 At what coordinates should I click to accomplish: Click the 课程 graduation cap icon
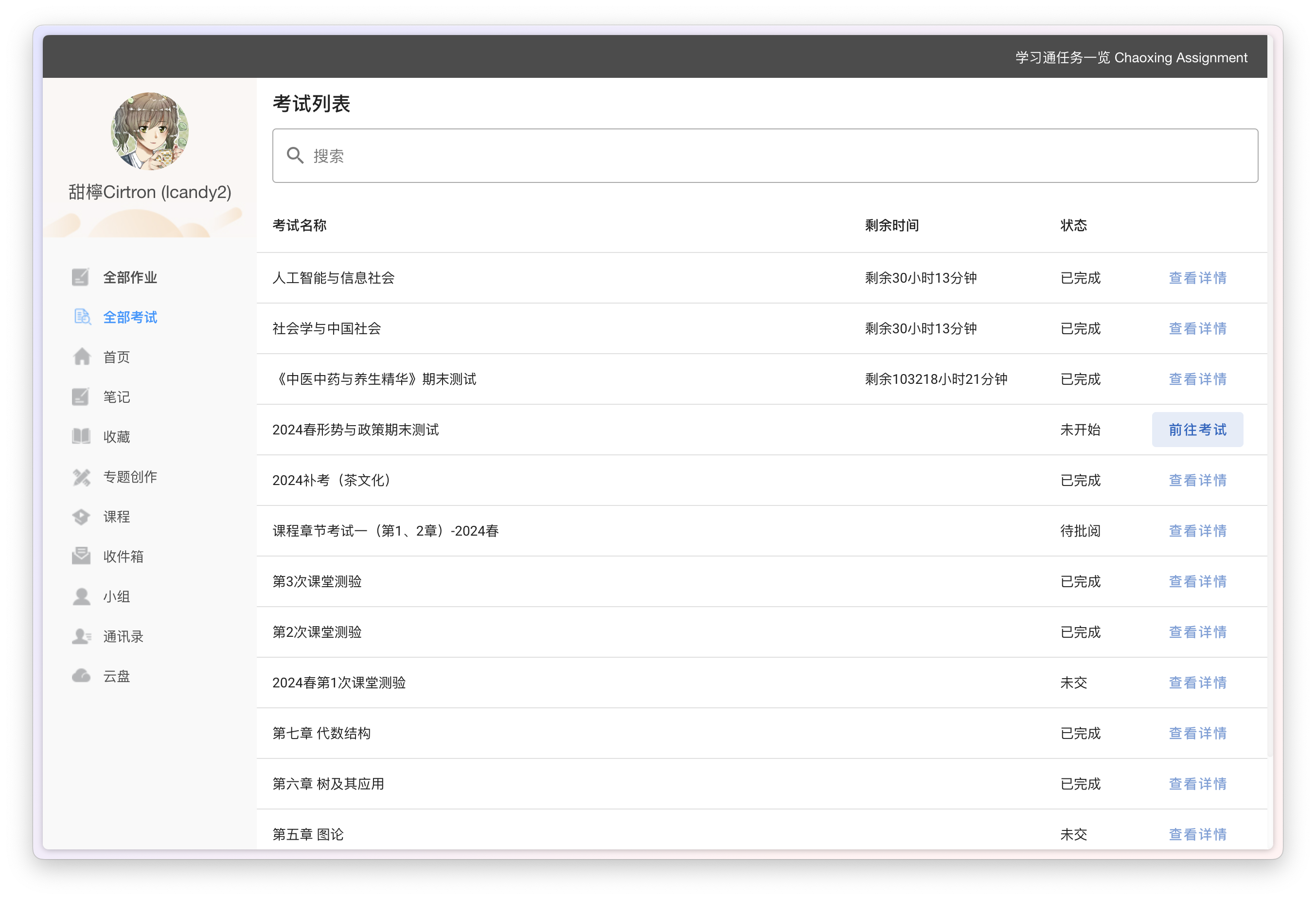coord(81,517)
